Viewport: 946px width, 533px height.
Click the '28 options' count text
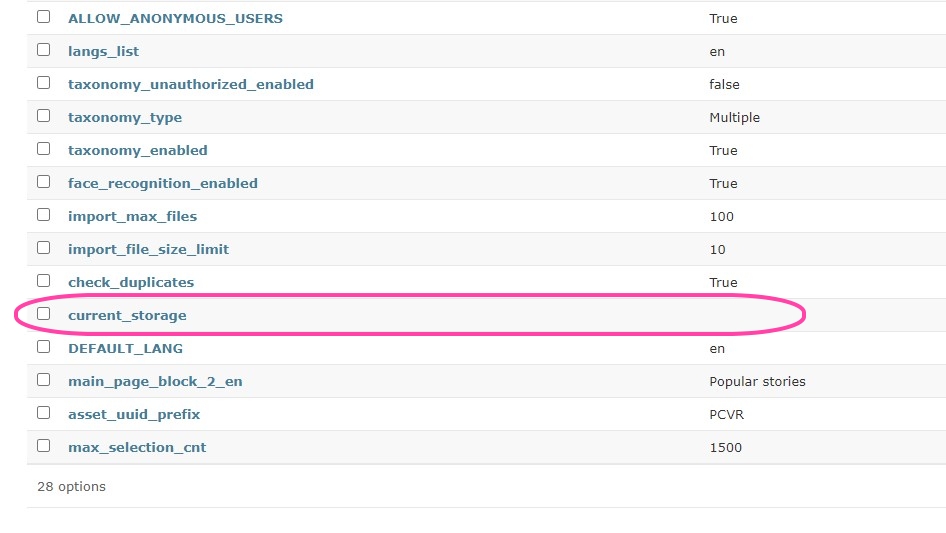pos(71,487)
